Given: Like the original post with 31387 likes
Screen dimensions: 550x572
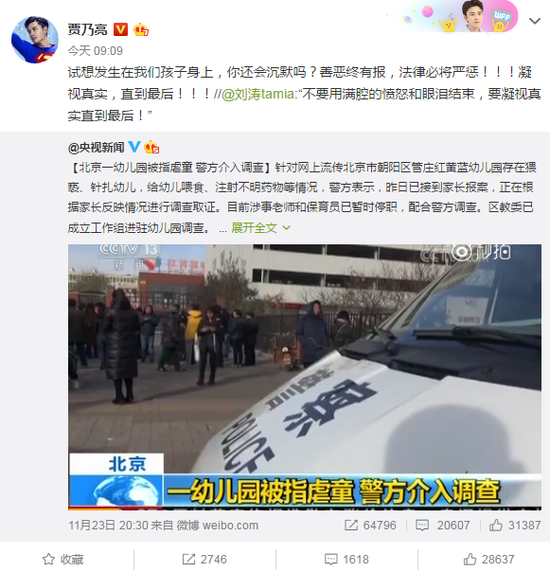Looking at the screenshot, I should (x=515, y=525).
